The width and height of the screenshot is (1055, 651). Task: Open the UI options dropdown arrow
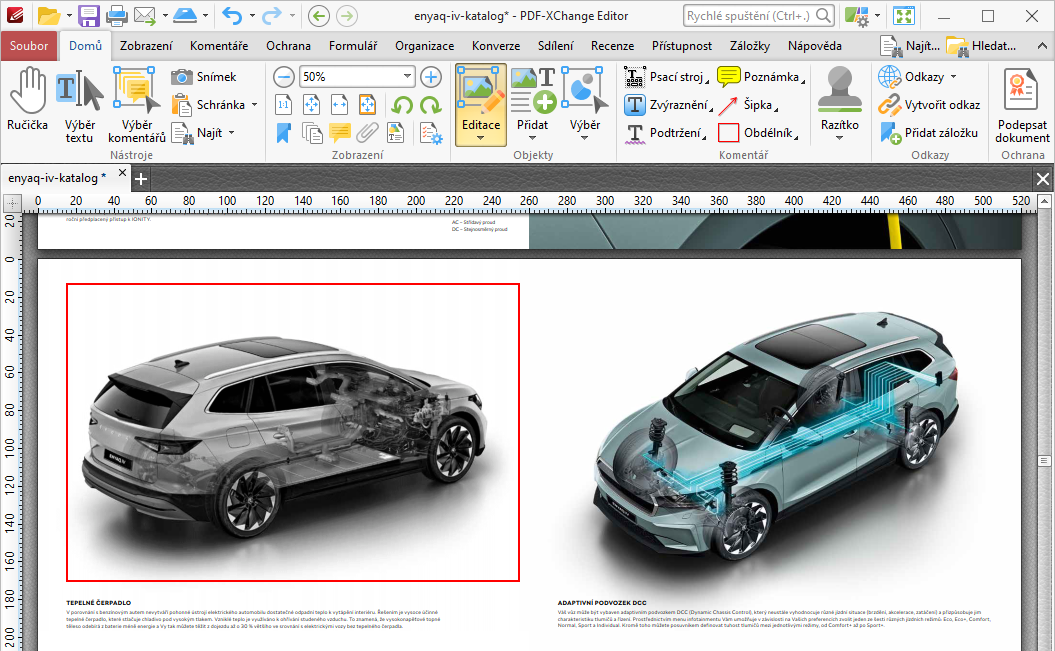pyautogui.click(x=877, y=15)
